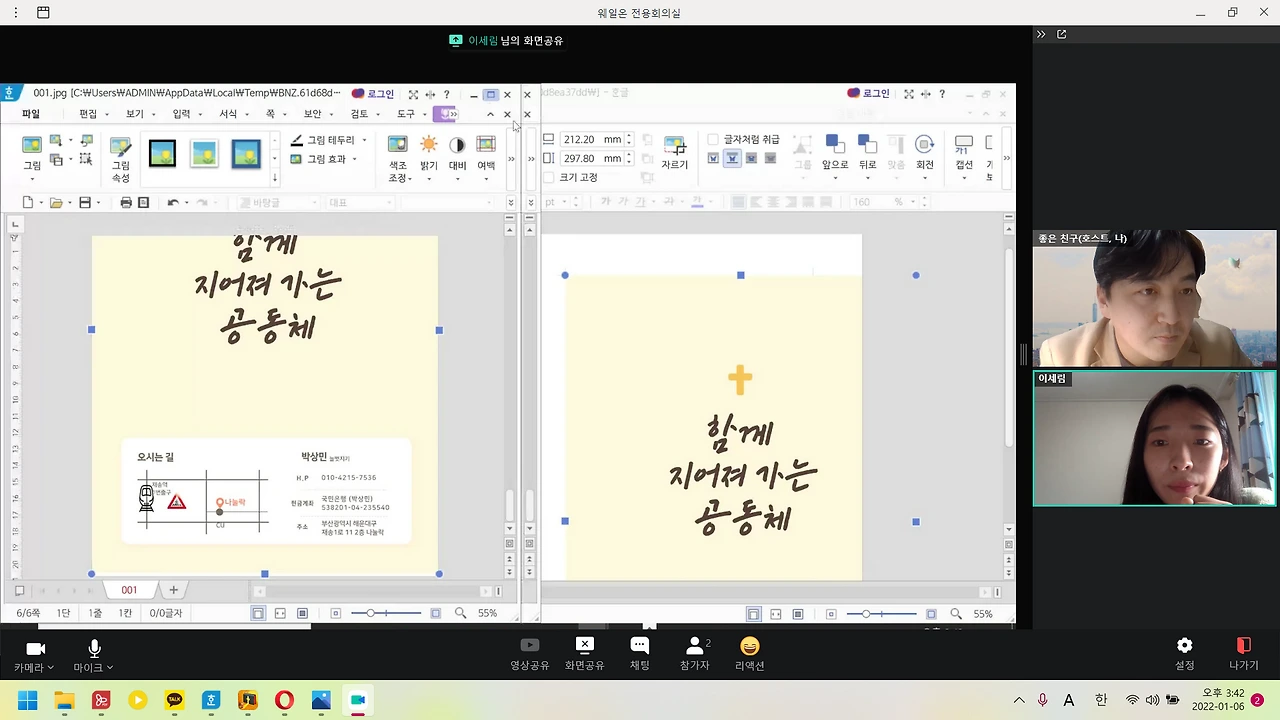Click the 자르기 crop tool
This screenshot has width=1280, height=720.
(x=674, y=153)
